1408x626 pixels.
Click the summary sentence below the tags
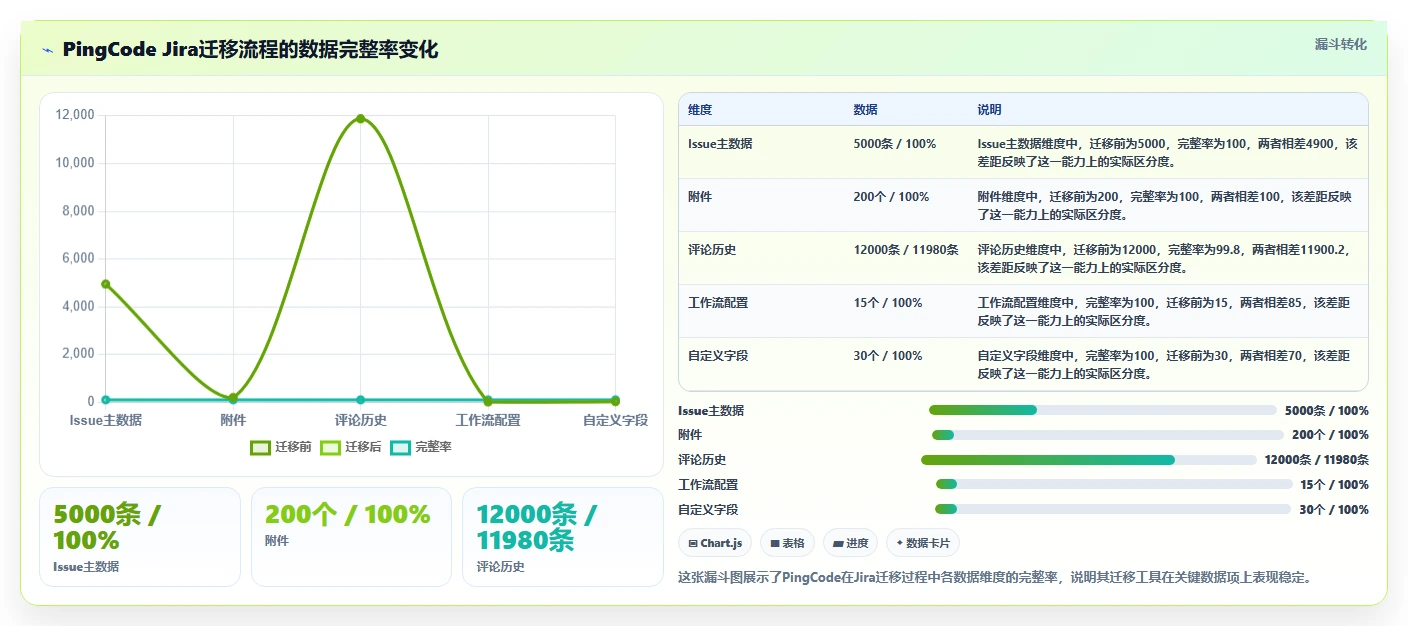coord(994,577)
